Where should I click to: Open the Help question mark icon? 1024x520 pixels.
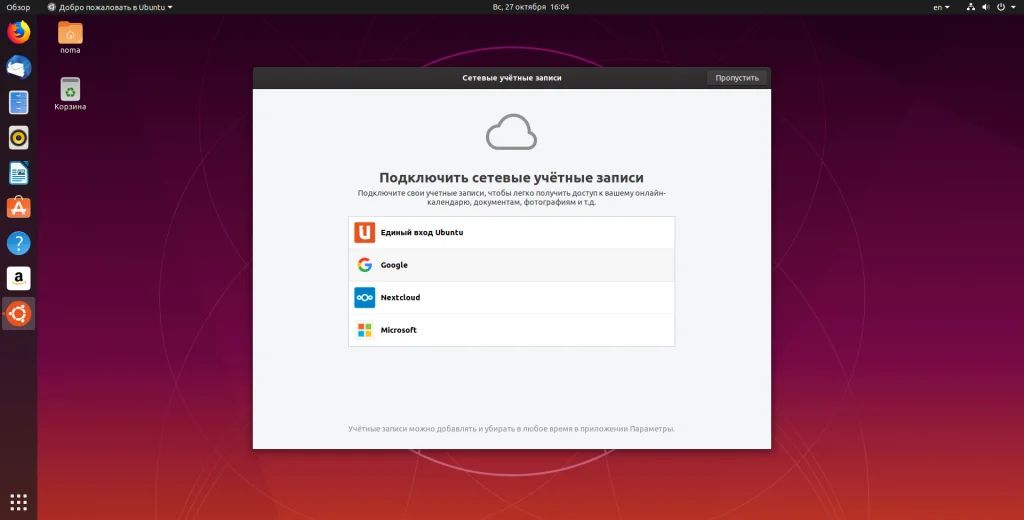tap(18, 243)
